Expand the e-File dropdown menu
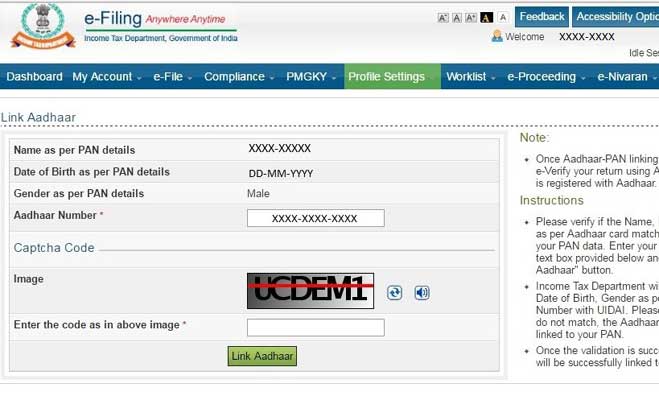This screenshot has height=400, width=659. point(173,77)
